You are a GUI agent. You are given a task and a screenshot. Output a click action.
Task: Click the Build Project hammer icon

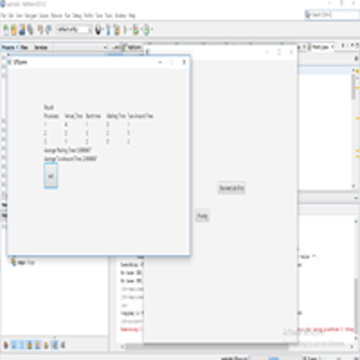tap(108, 30)
